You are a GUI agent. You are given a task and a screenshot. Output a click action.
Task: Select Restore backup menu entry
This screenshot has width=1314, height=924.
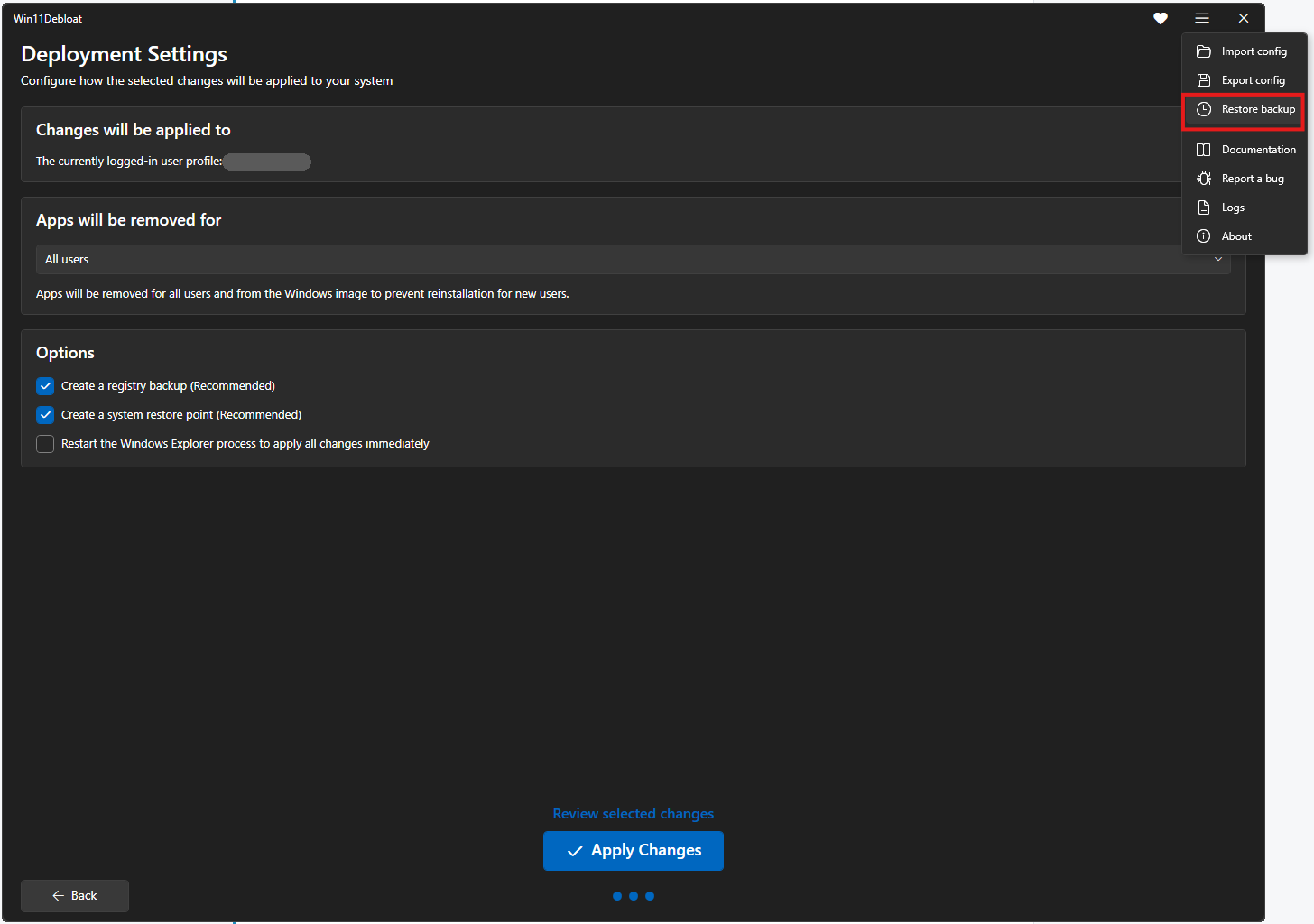[1245, 109]
